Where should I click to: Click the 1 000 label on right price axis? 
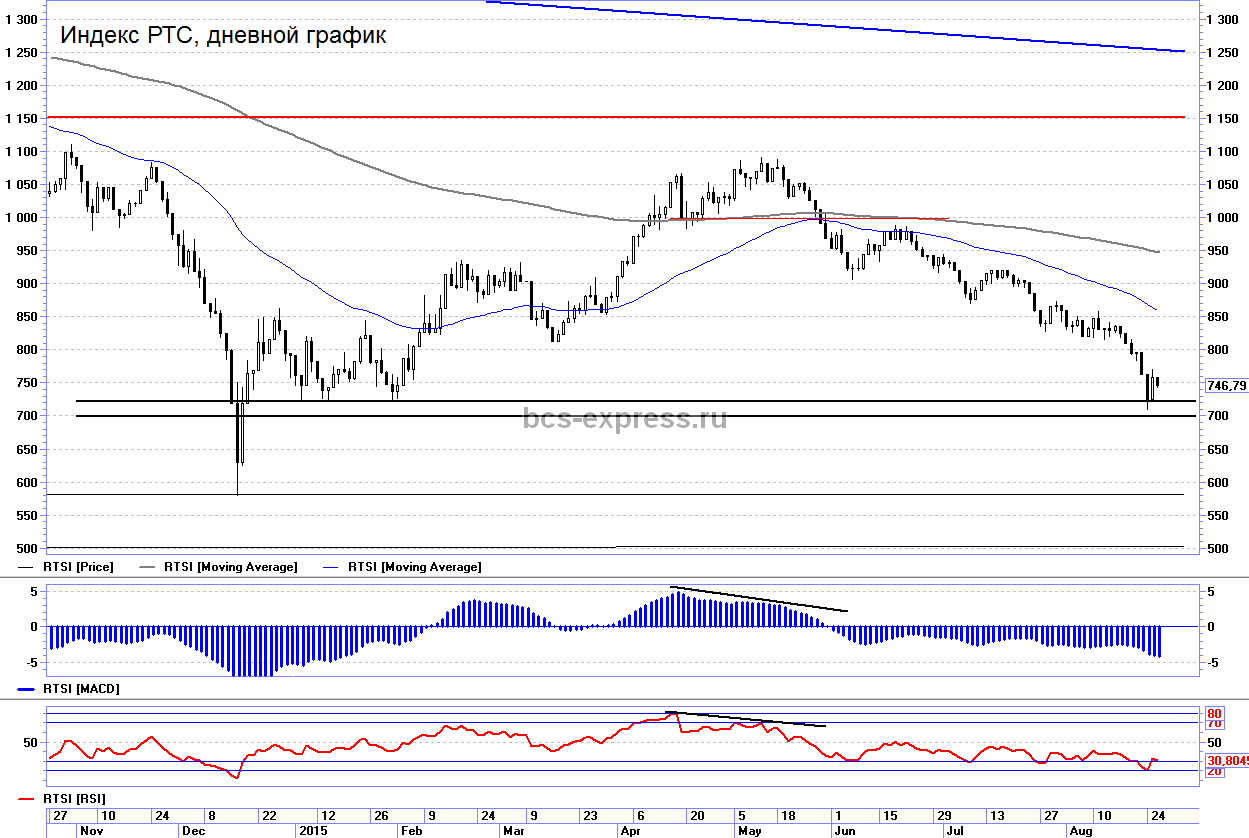coord(1223,218)
